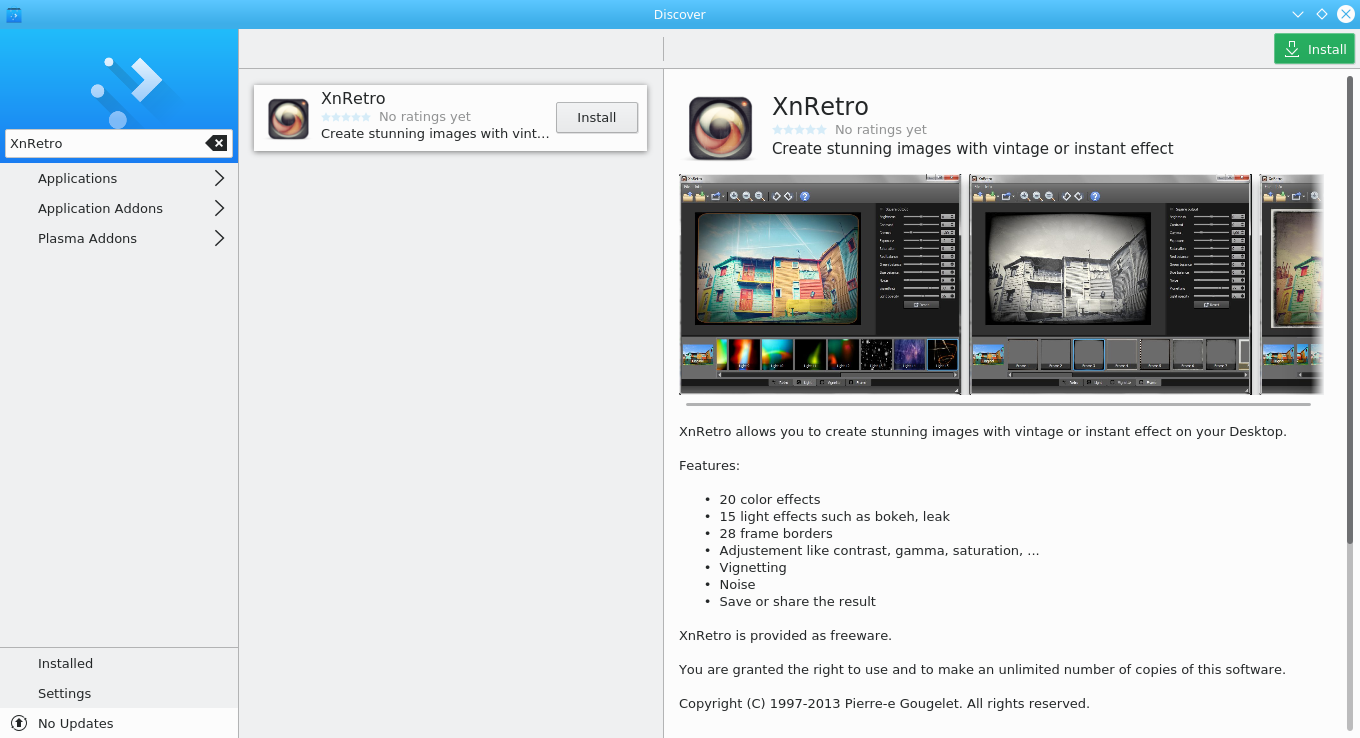Click "15 light effects such as bokeh, leak"

(x=834, y=516)
